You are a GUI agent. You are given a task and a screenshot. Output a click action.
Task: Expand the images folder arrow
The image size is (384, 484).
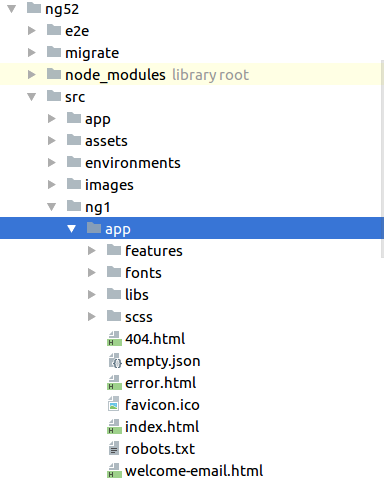[x=52, y=185]
